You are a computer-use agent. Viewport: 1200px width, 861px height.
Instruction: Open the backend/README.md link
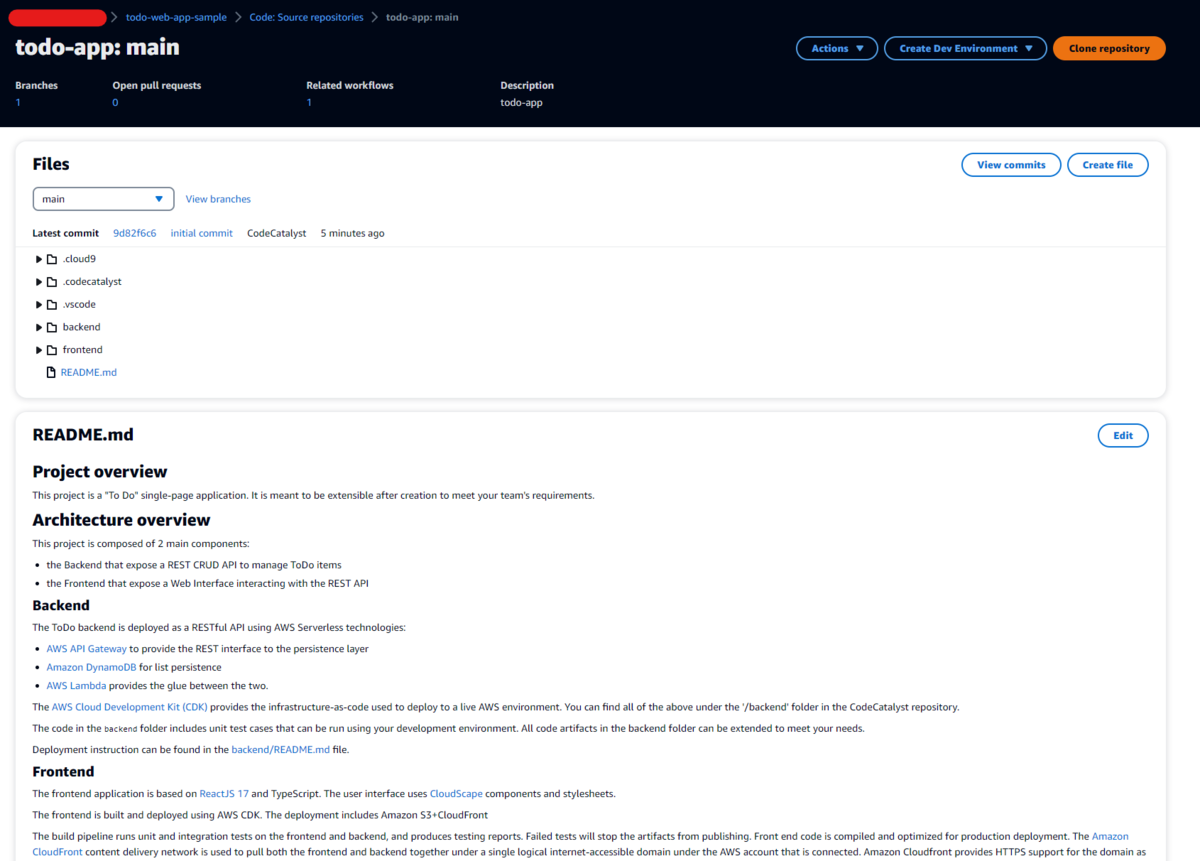click(x=280, y=749)
